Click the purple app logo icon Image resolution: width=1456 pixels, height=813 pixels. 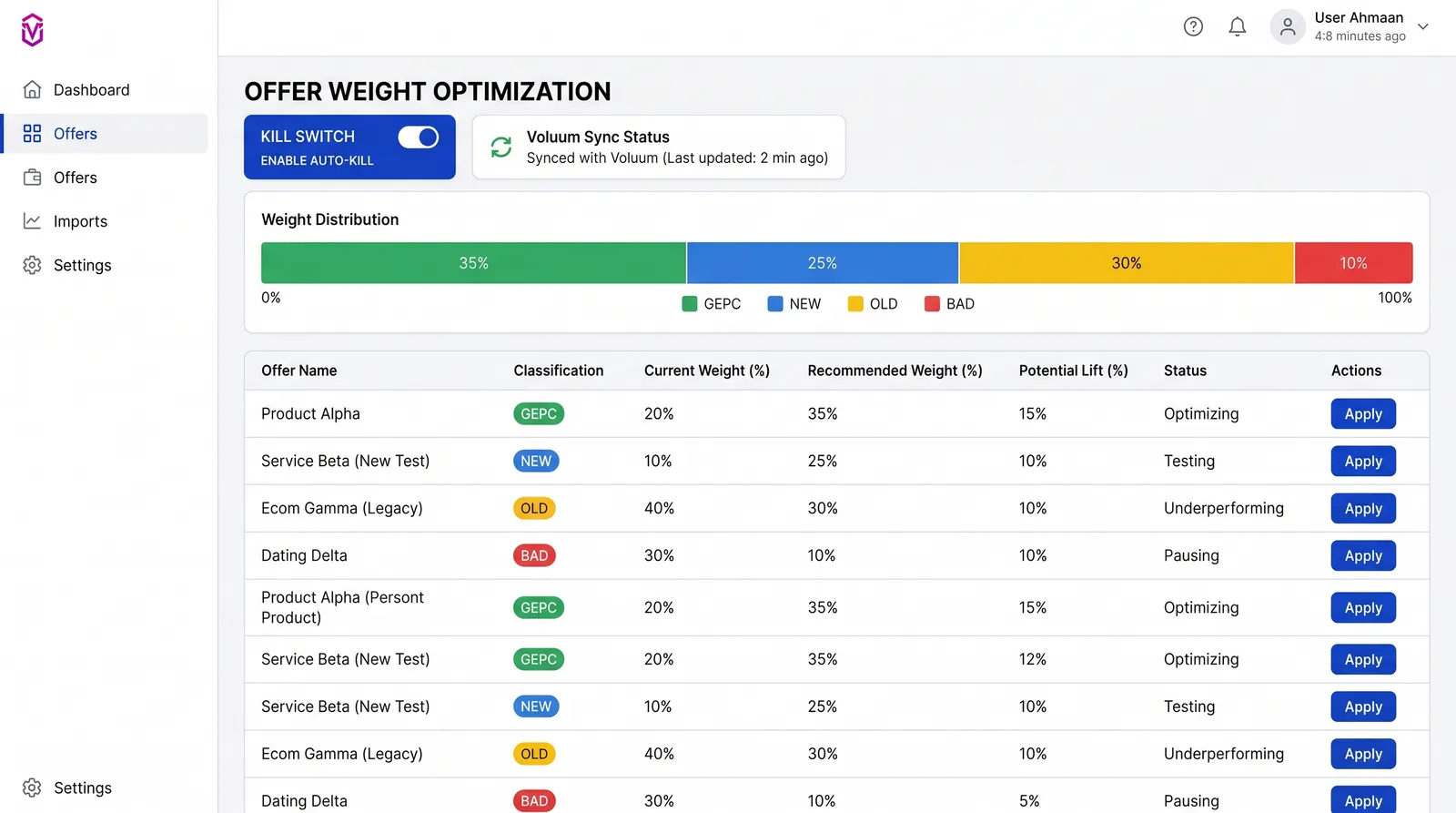[x=33, y=30]
